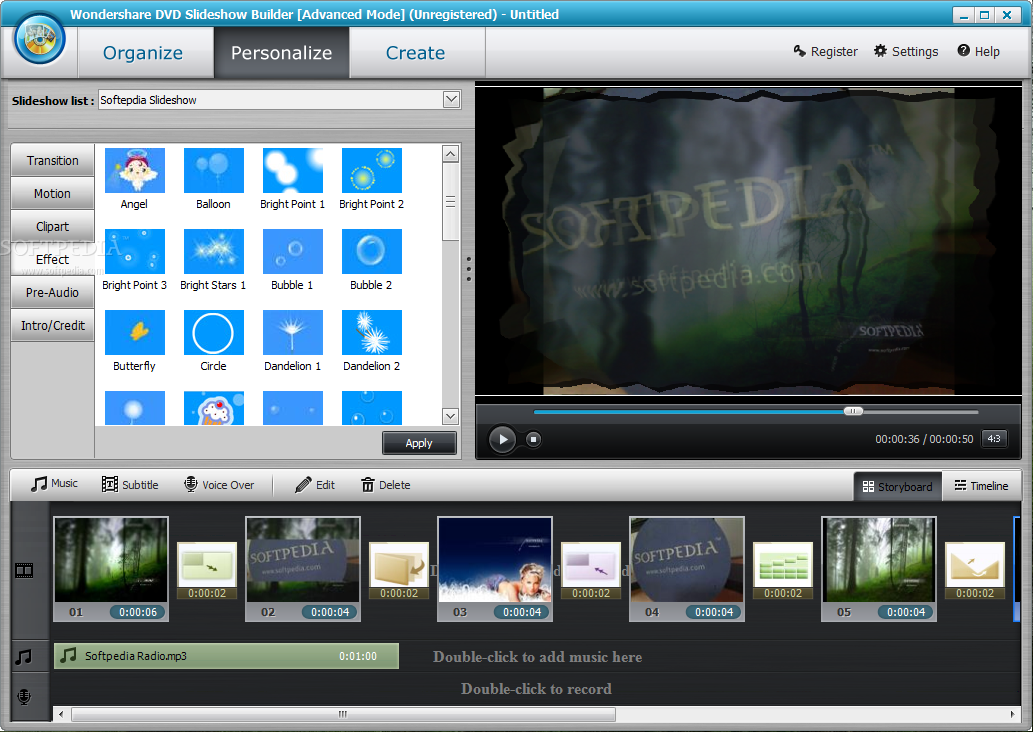Switch to the Intro/Credit category
The height and width of the screenshot is (732, 1033).
(x=53, y=325)
